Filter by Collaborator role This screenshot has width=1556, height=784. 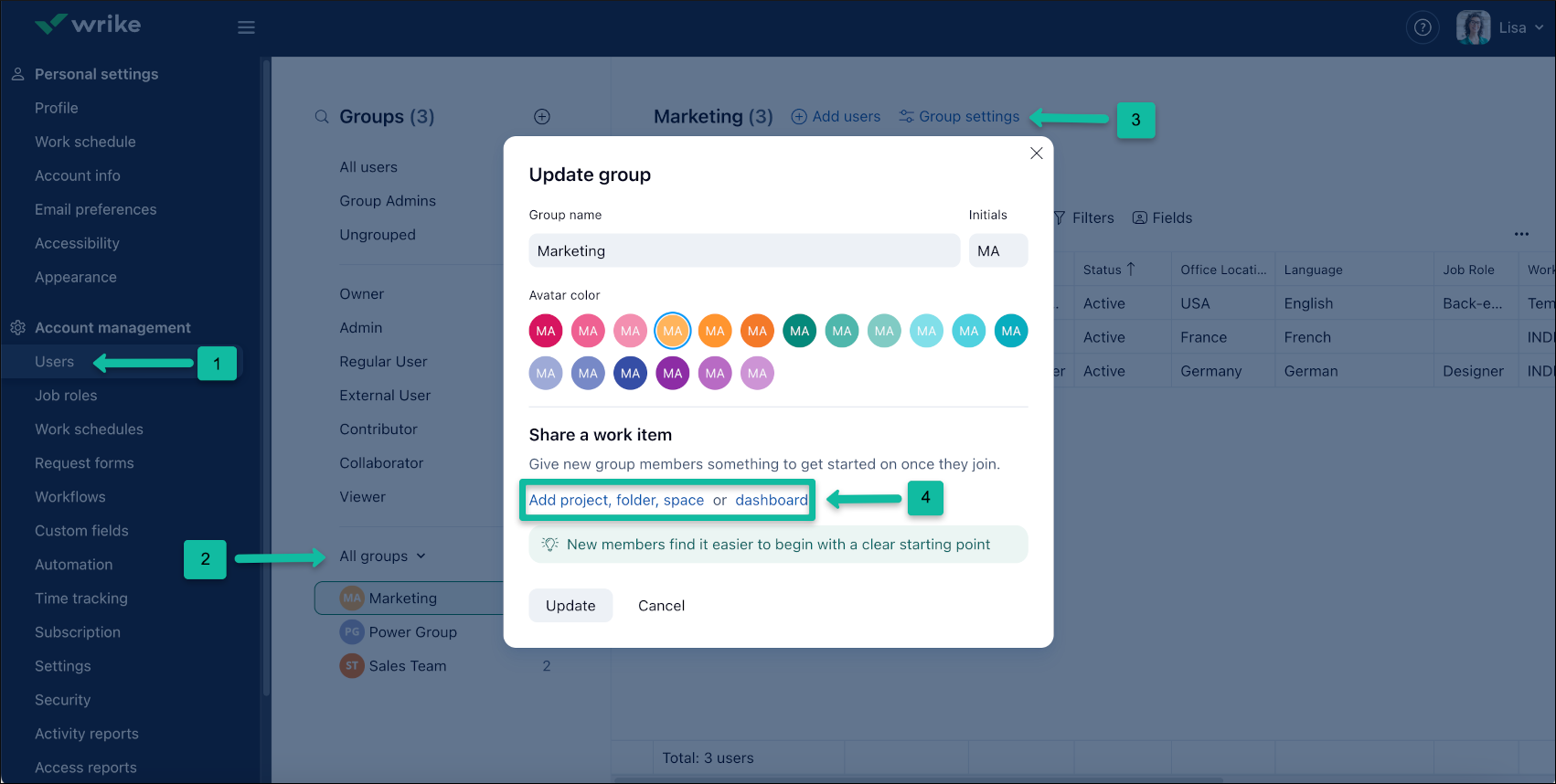pyautogui.click(x=381, y=463)
